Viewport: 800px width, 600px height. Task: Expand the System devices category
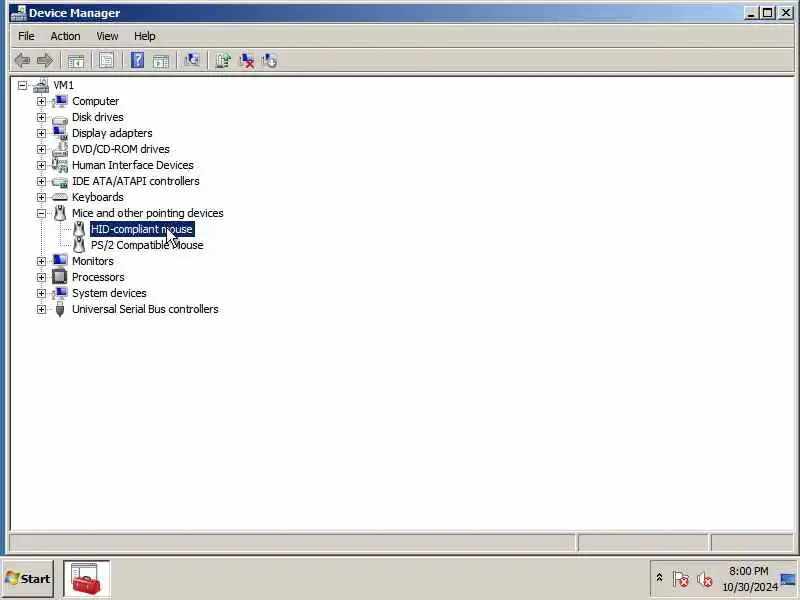41,293
